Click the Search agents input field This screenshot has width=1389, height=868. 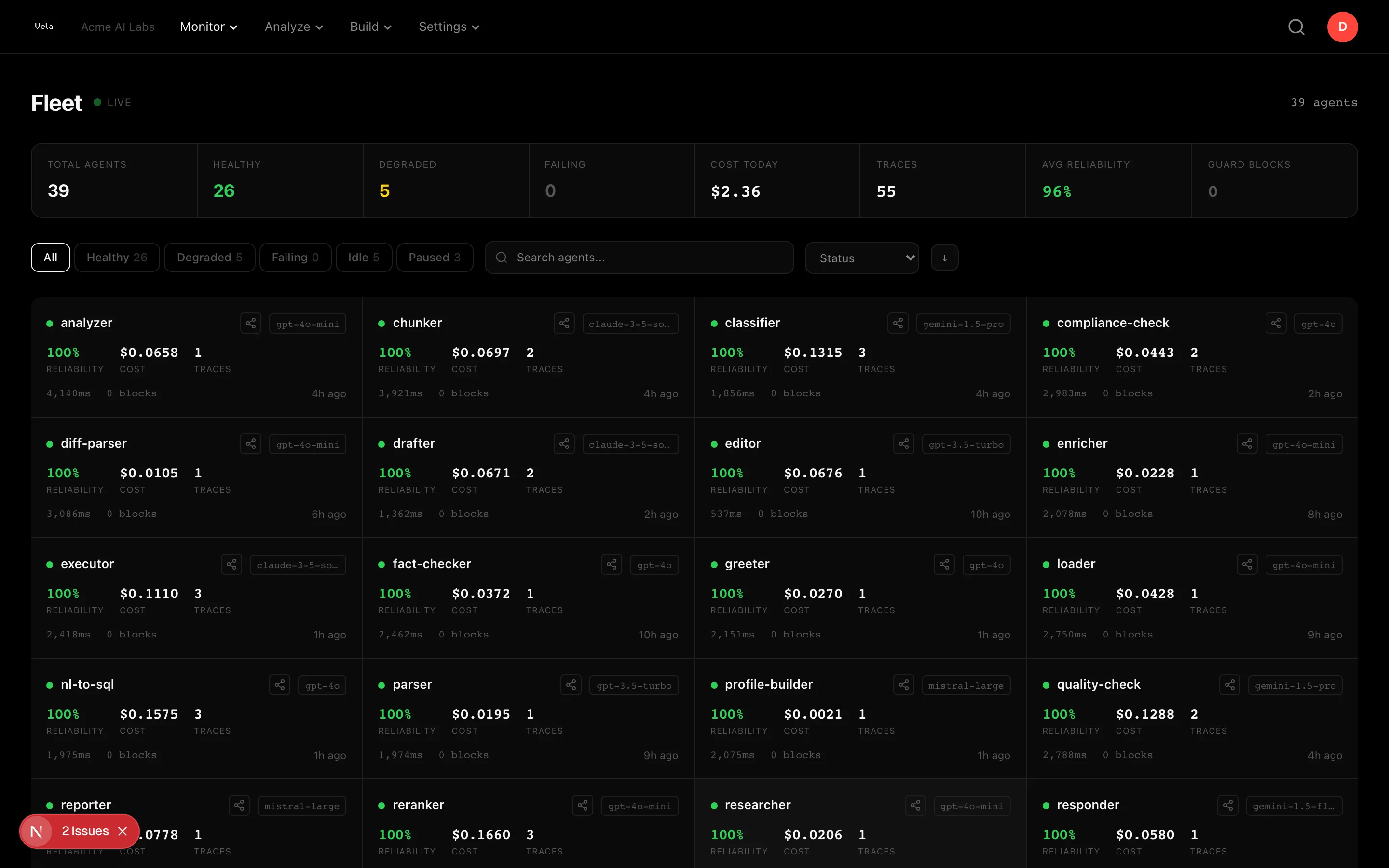639,258
